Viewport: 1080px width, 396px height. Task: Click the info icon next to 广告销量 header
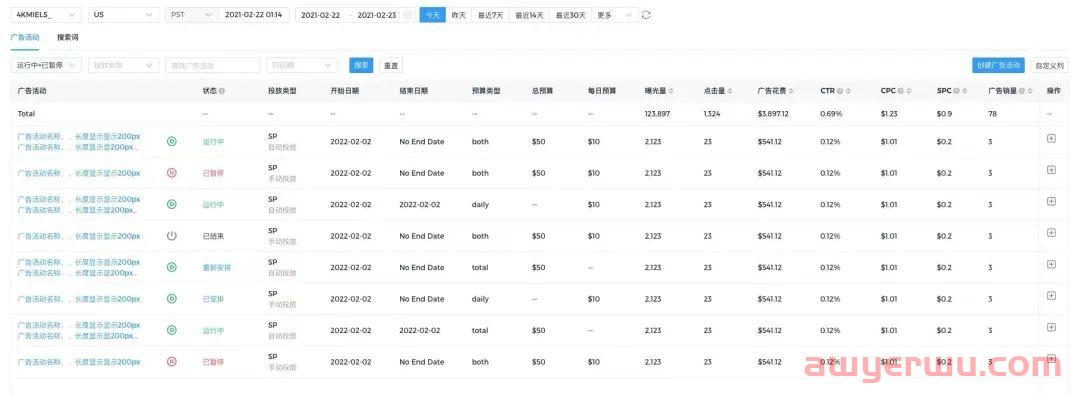pos(1021,91)
